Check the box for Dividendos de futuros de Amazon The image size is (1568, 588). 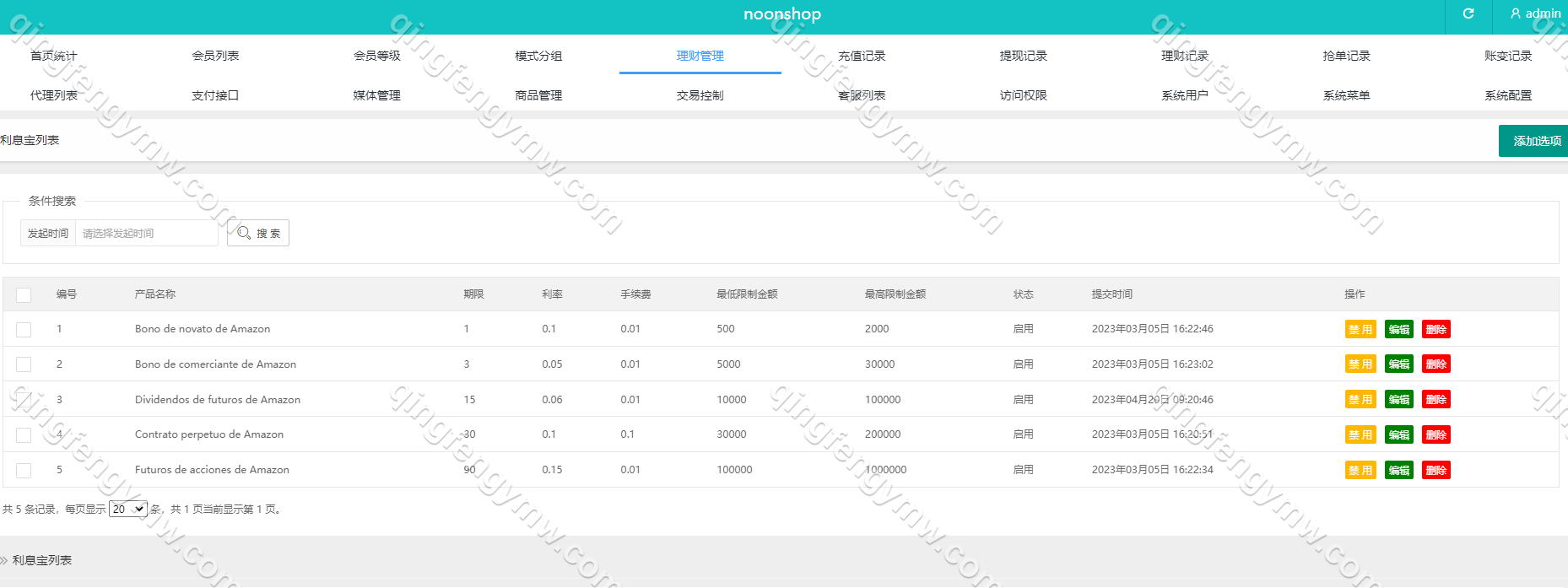(x=24, y=400)
